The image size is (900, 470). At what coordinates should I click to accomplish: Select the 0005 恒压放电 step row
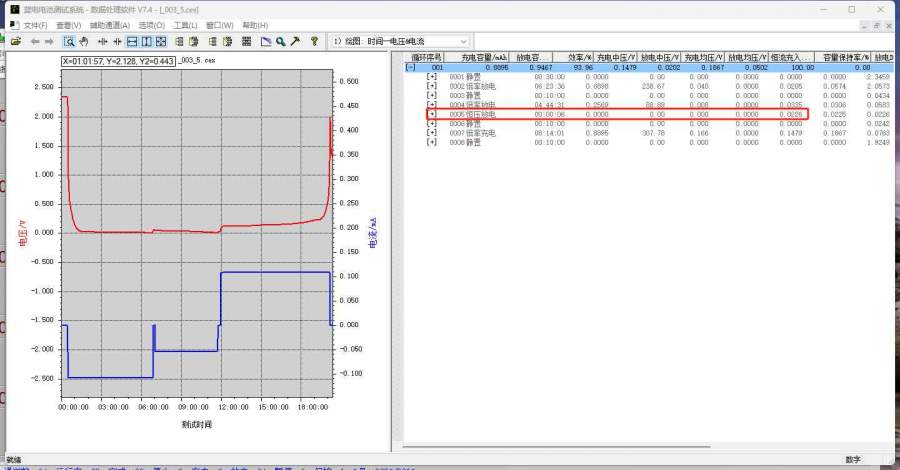474,114
